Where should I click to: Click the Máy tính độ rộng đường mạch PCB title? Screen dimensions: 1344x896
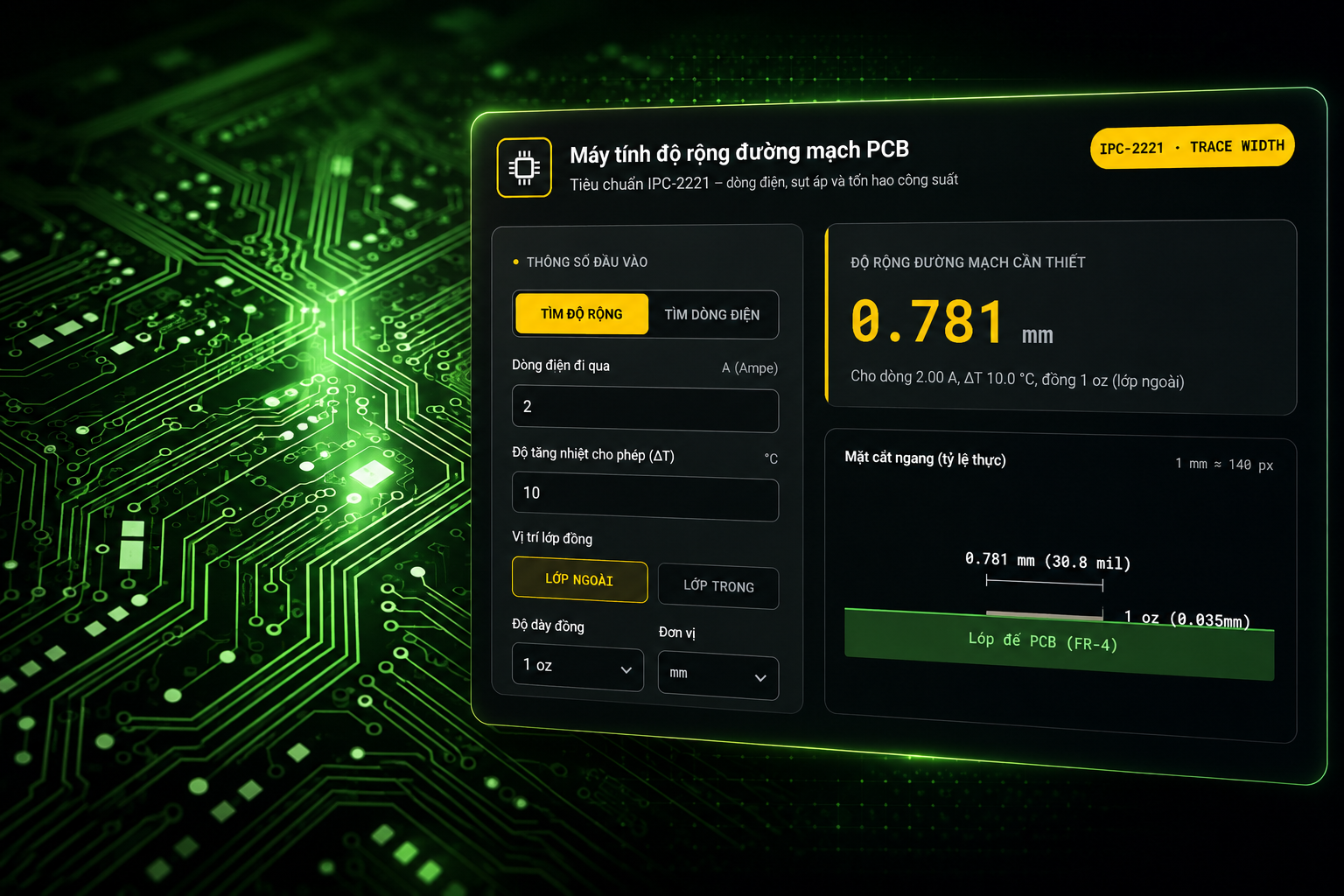(x=739, y=152)
